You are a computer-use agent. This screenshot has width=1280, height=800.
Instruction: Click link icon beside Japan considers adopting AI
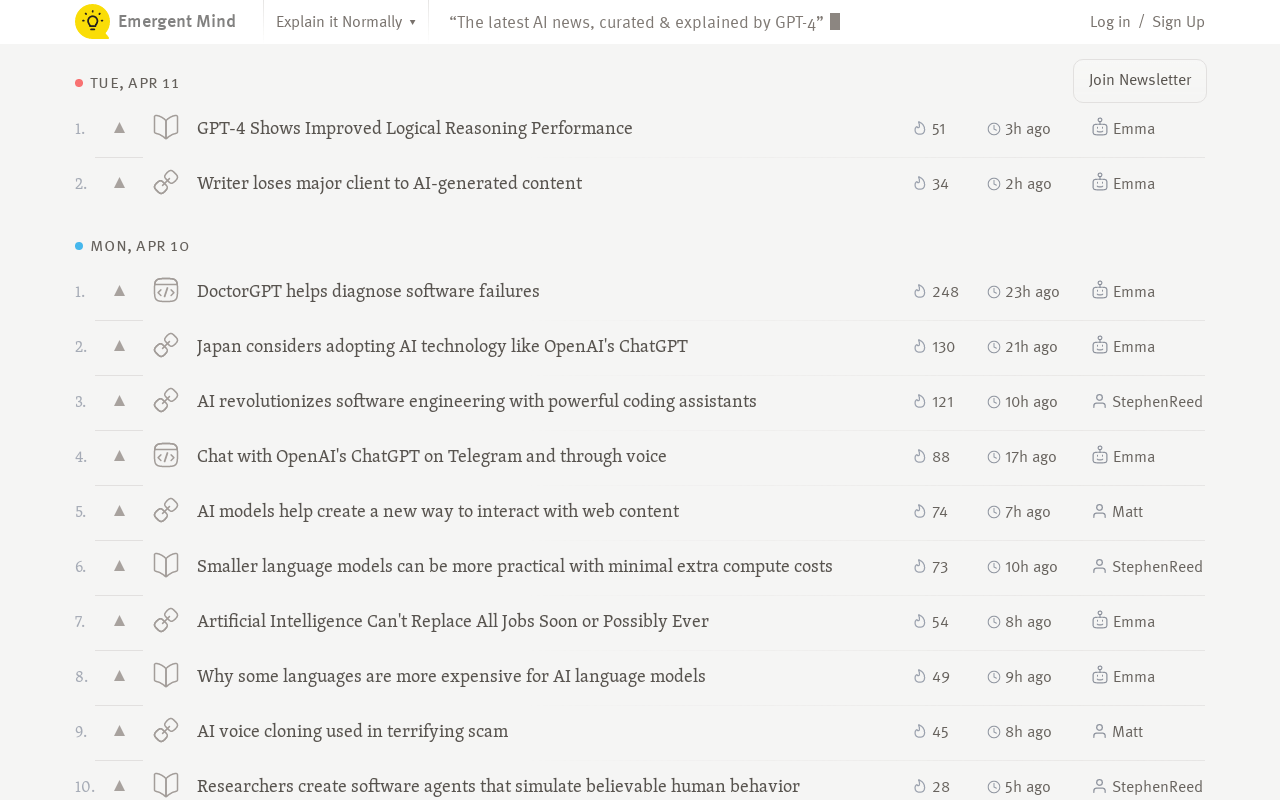tap(166, 345)
